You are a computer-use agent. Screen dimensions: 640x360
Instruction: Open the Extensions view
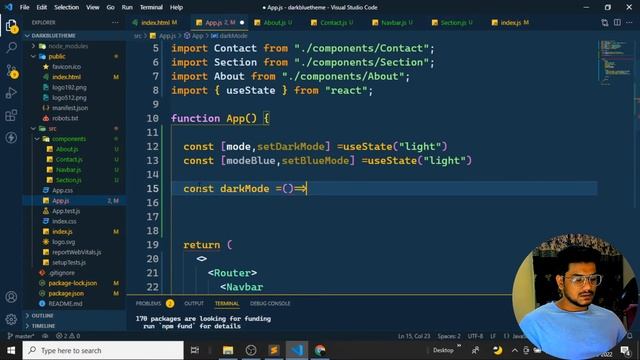(11, 116)
